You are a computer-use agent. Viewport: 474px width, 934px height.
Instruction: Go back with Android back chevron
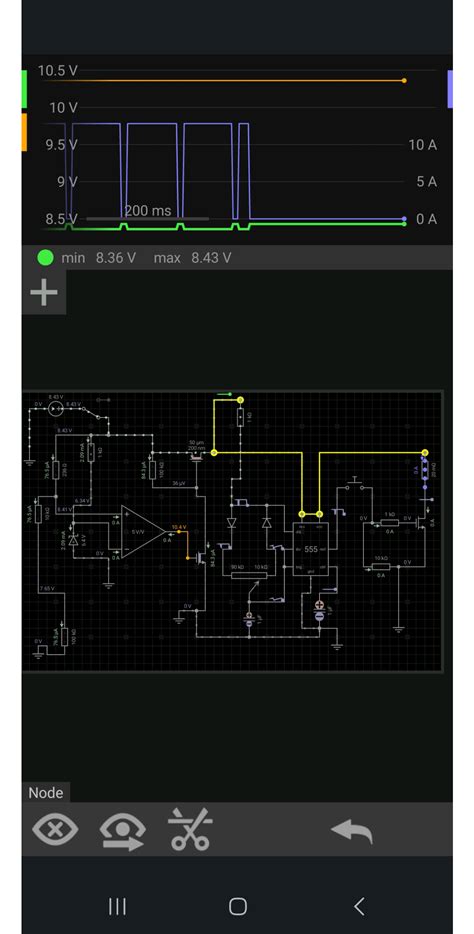(x=358, y=906)
